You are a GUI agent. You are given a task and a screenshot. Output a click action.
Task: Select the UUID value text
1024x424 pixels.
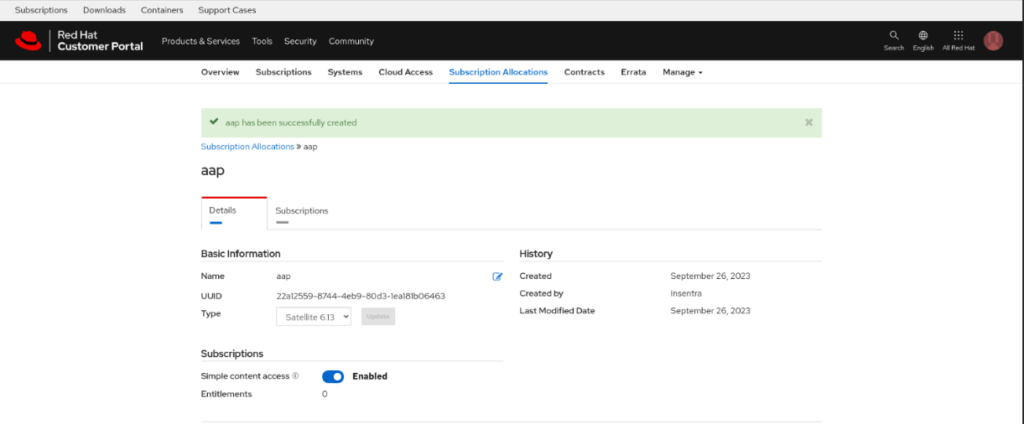360,296
